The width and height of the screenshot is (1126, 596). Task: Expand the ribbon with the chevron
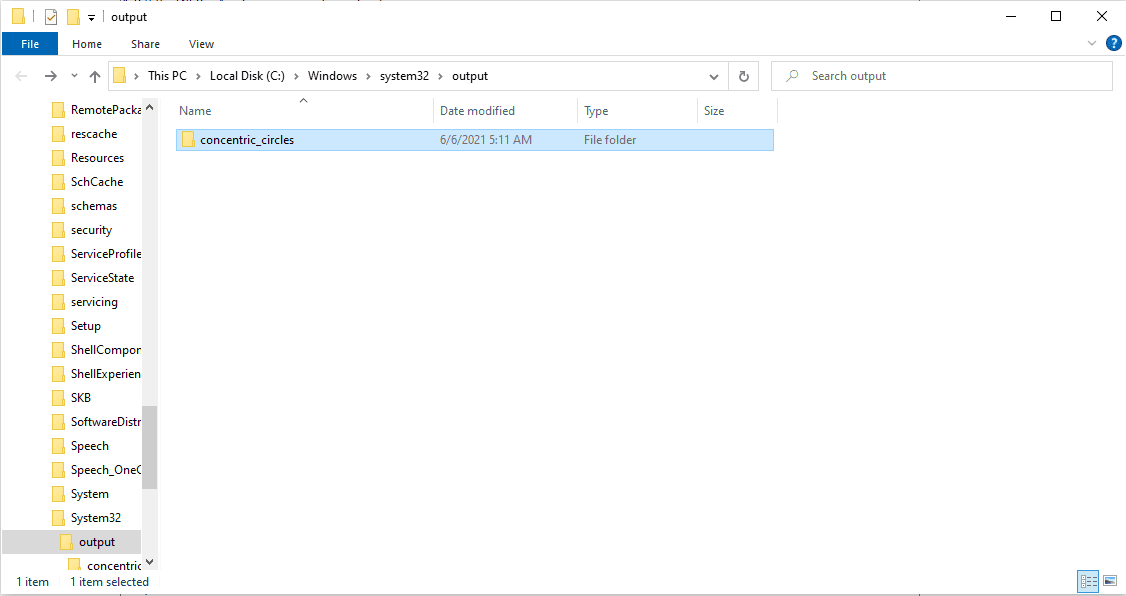click(1091, 43)
